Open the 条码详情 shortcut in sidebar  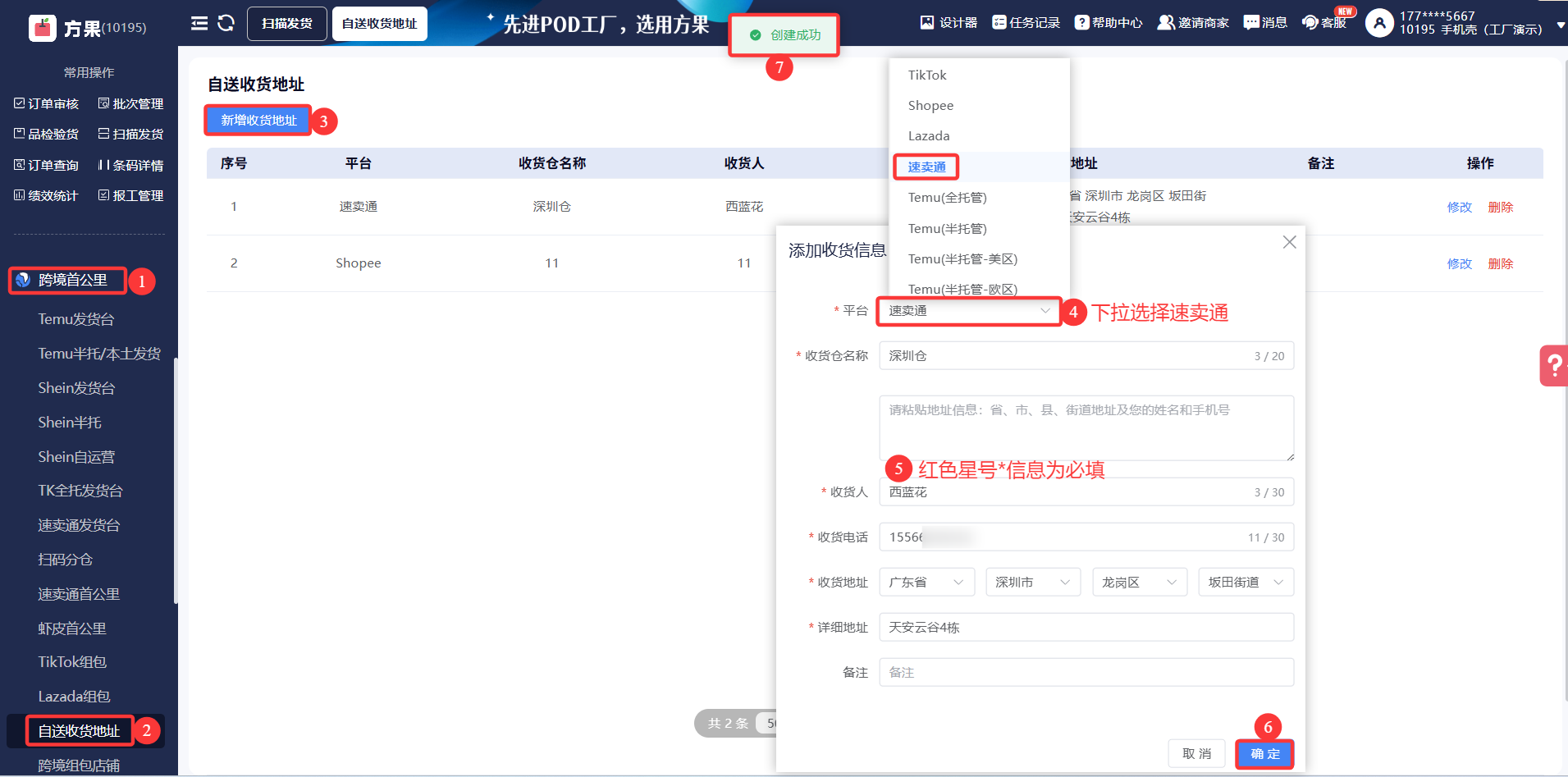tap(131, 166)
